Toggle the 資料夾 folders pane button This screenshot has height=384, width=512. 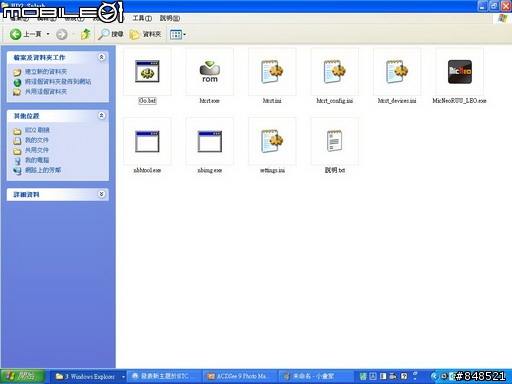click(x=145, y=34)
